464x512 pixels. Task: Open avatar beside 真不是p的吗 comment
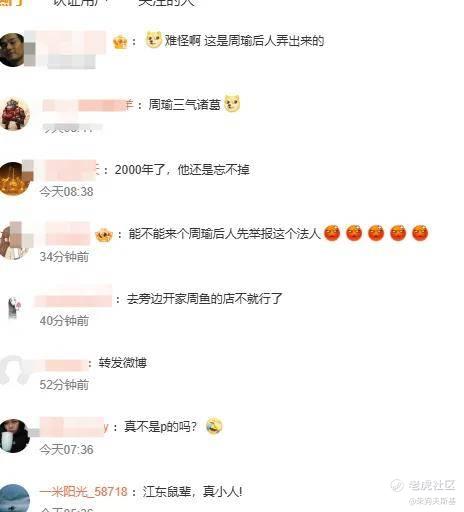[14, 436]
